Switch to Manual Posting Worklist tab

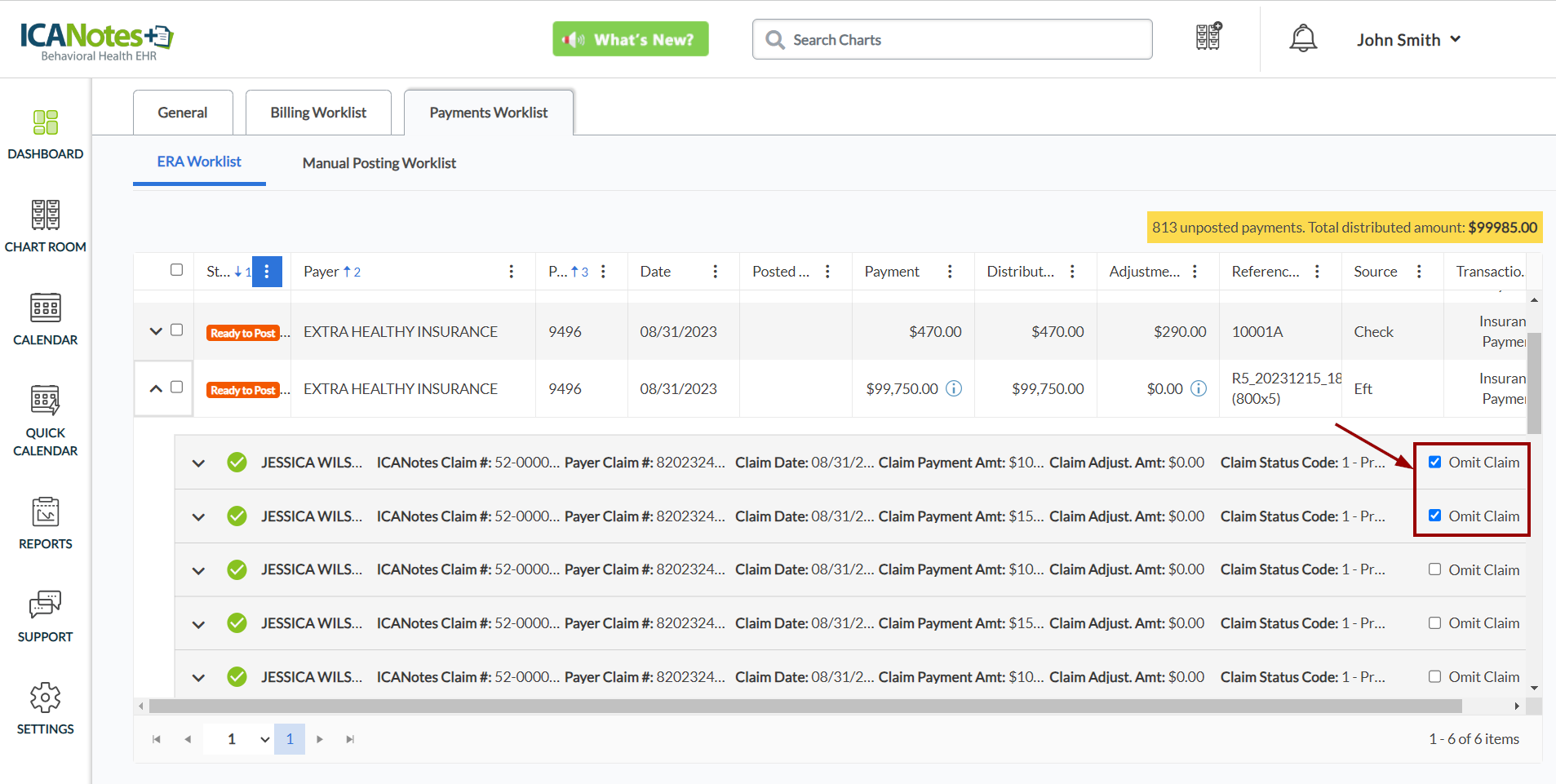click(379, 163)
